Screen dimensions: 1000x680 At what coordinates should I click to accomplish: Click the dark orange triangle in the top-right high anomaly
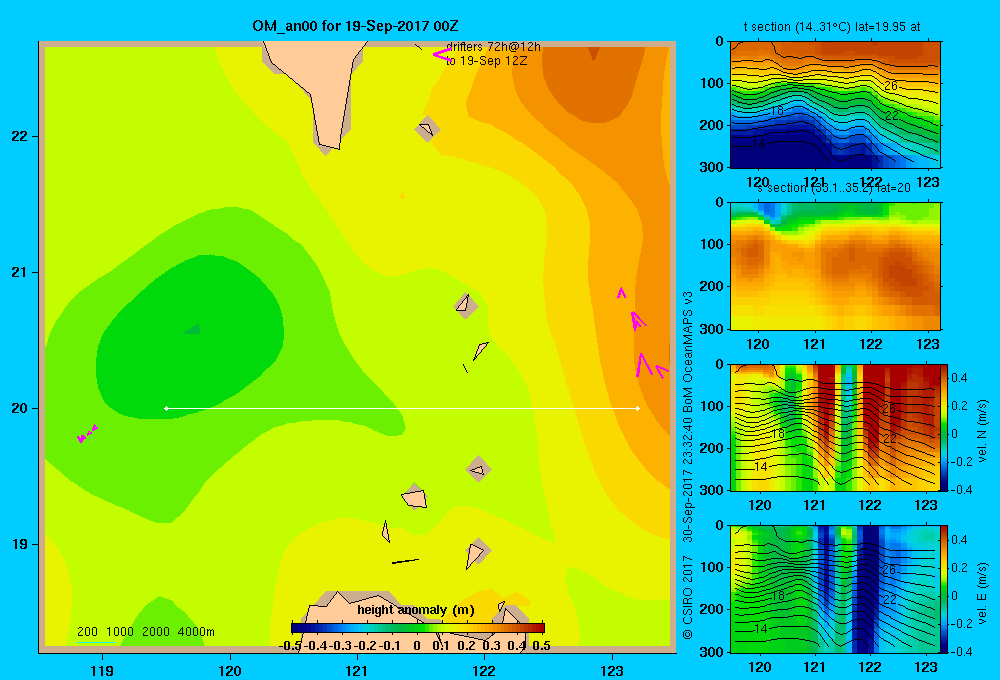pos(594,54)
